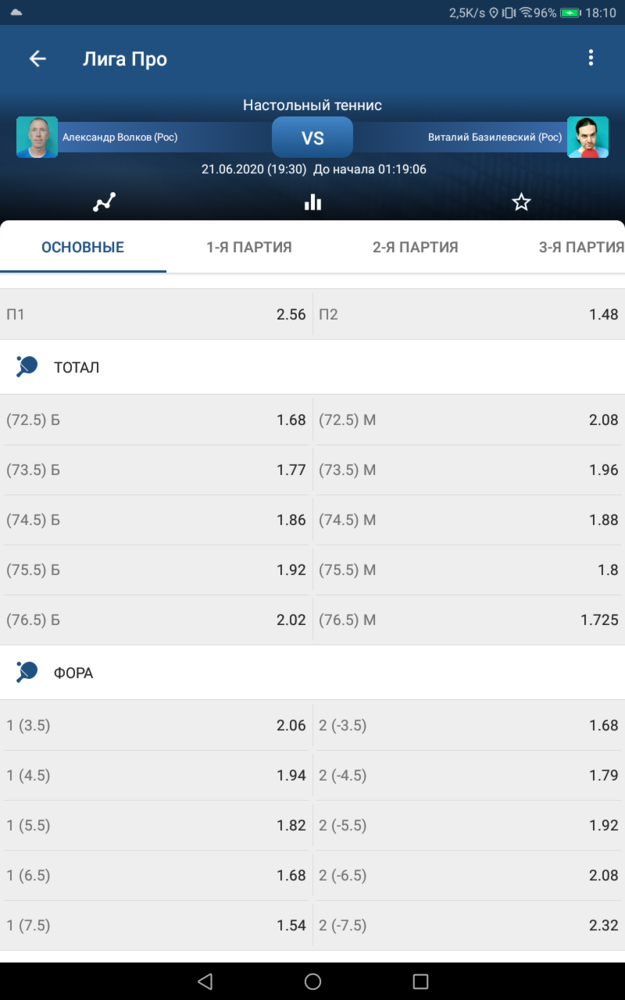Tap the back arrow icon
Image resolution: width=625 pixels, height=1000 pixels.
pyautogui.click(x=38, y=59)
